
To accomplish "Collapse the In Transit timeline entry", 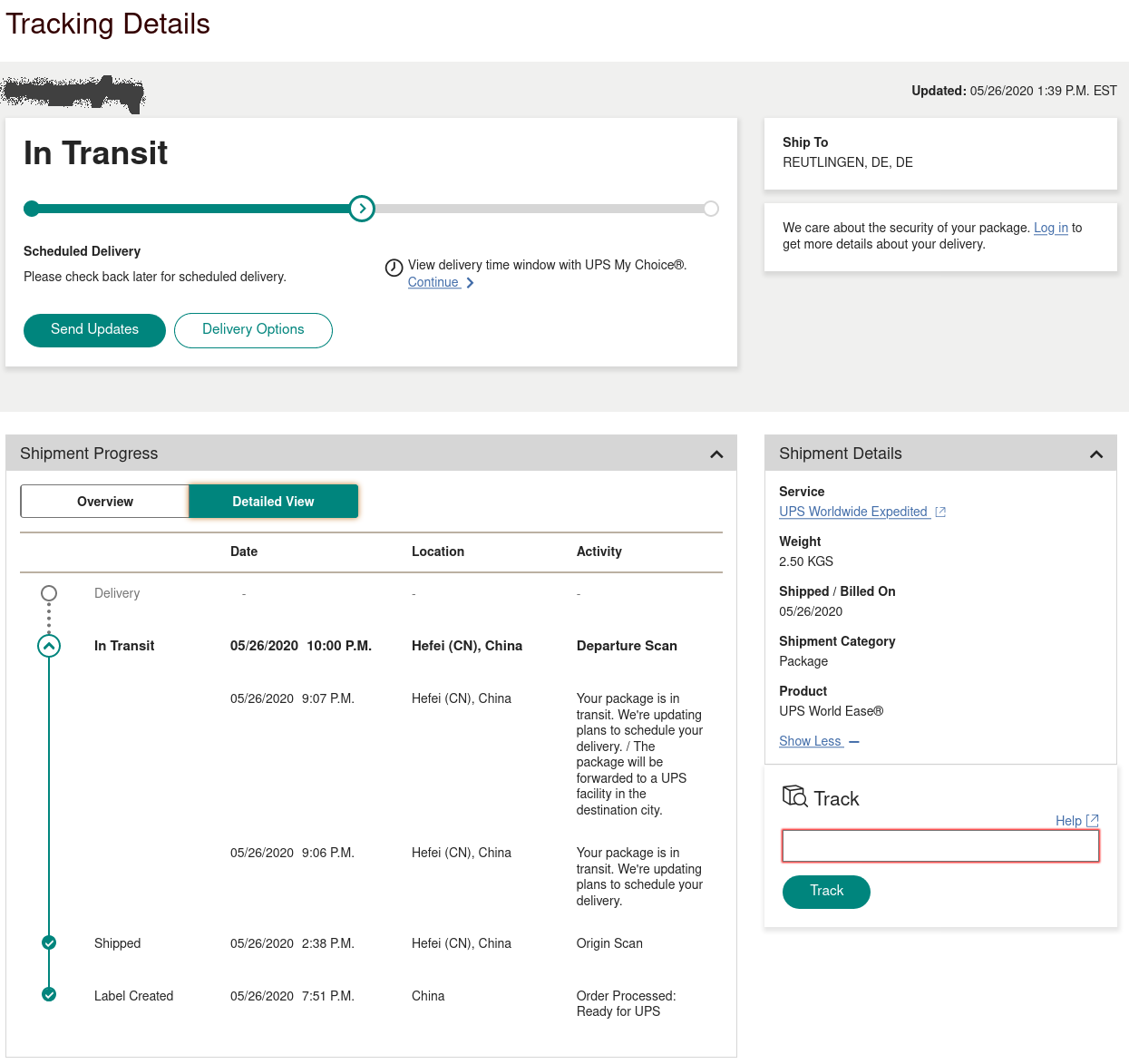I will (x=48, y=645).
